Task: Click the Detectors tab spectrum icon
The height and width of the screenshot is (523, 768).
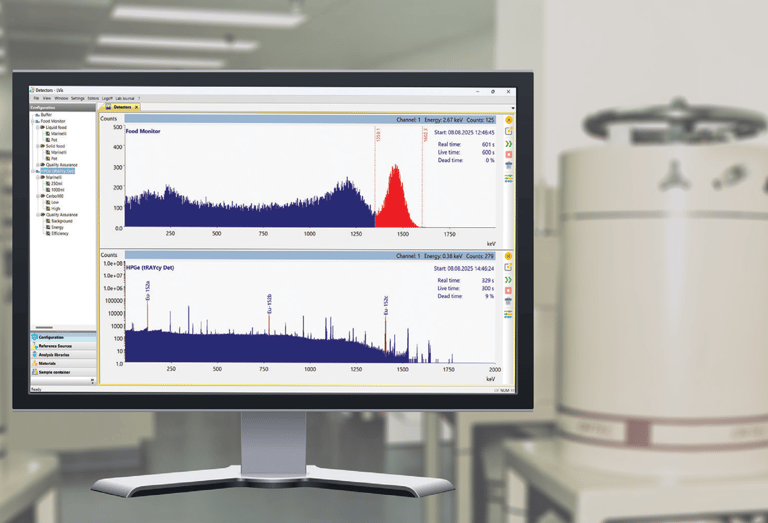Action: pos(108,107)
